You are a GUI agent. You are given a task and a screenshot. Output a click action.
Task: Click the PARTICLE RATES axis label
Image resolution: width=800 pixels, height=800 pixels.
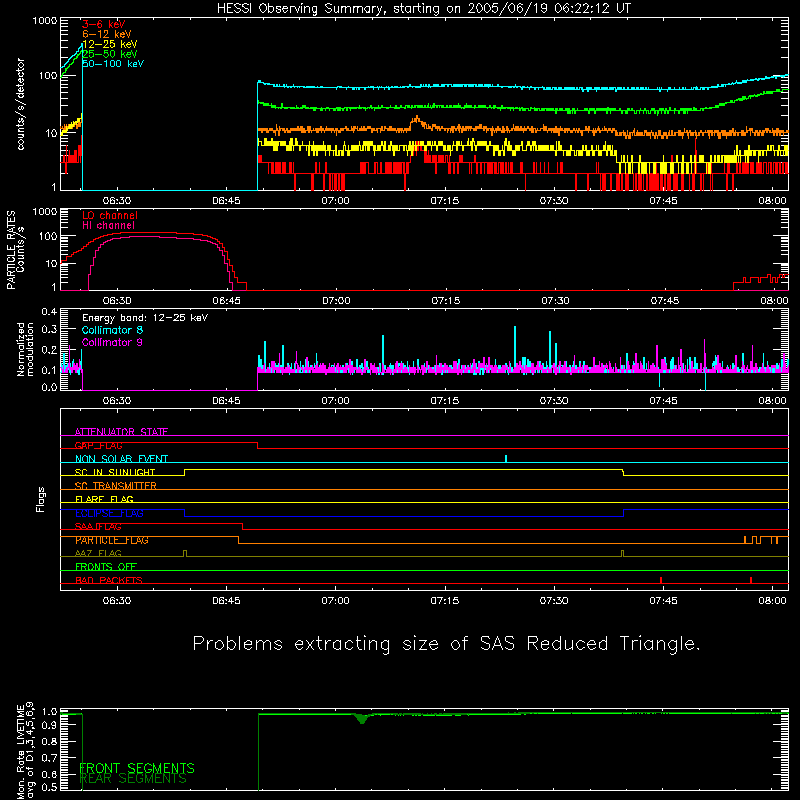coord(15,250)
